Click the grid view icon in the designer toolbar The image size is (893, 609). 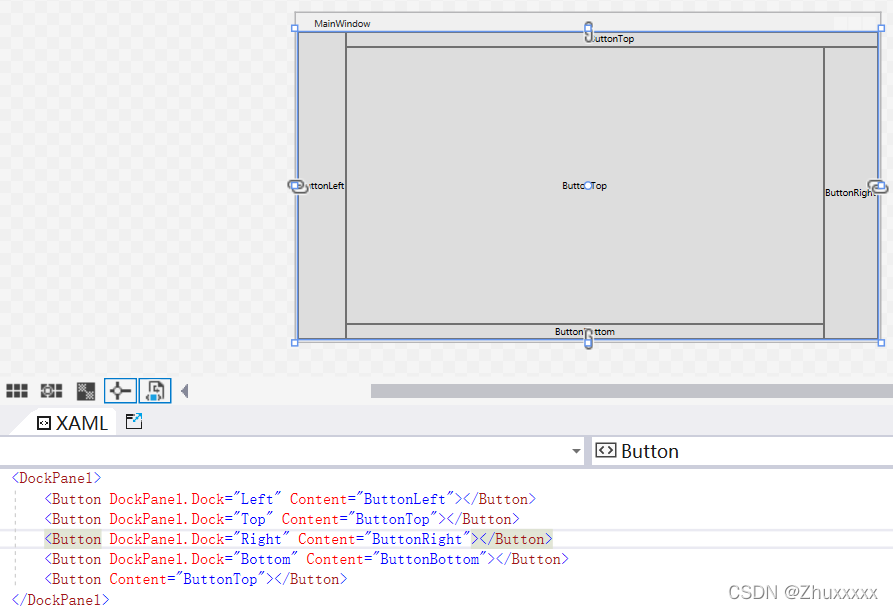tap(17, 390)
